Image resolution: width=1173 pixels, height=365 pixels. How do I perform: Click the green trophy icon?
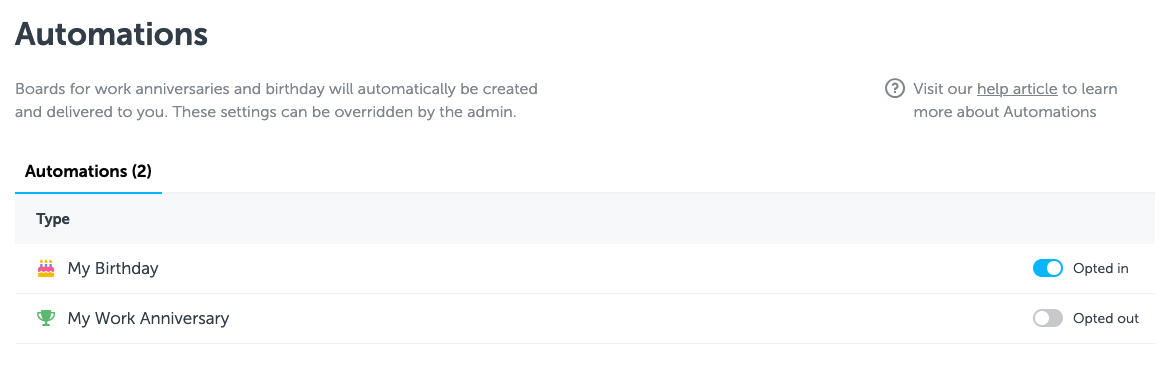pyautogui.click(x=46, y=319)
